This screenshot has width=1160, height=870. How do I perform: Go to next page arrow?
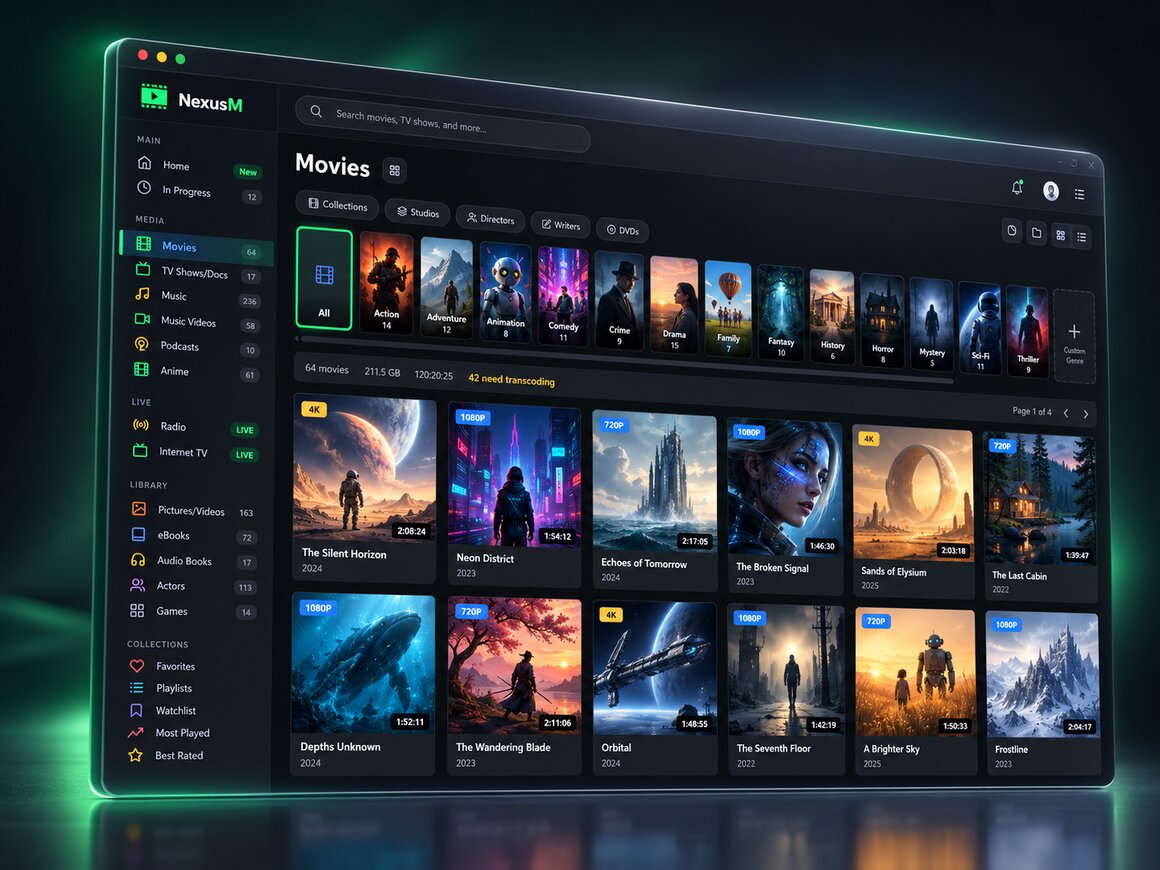[x=1086, y=414]
